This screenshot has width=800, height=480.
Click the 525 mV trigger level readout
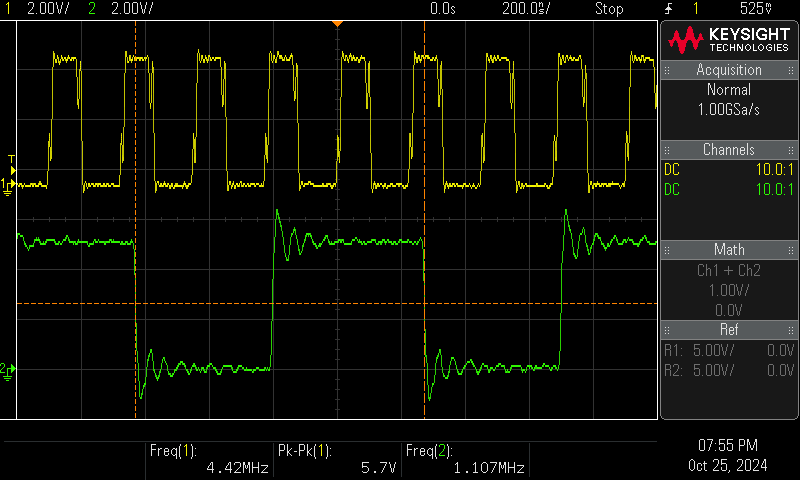756,8
